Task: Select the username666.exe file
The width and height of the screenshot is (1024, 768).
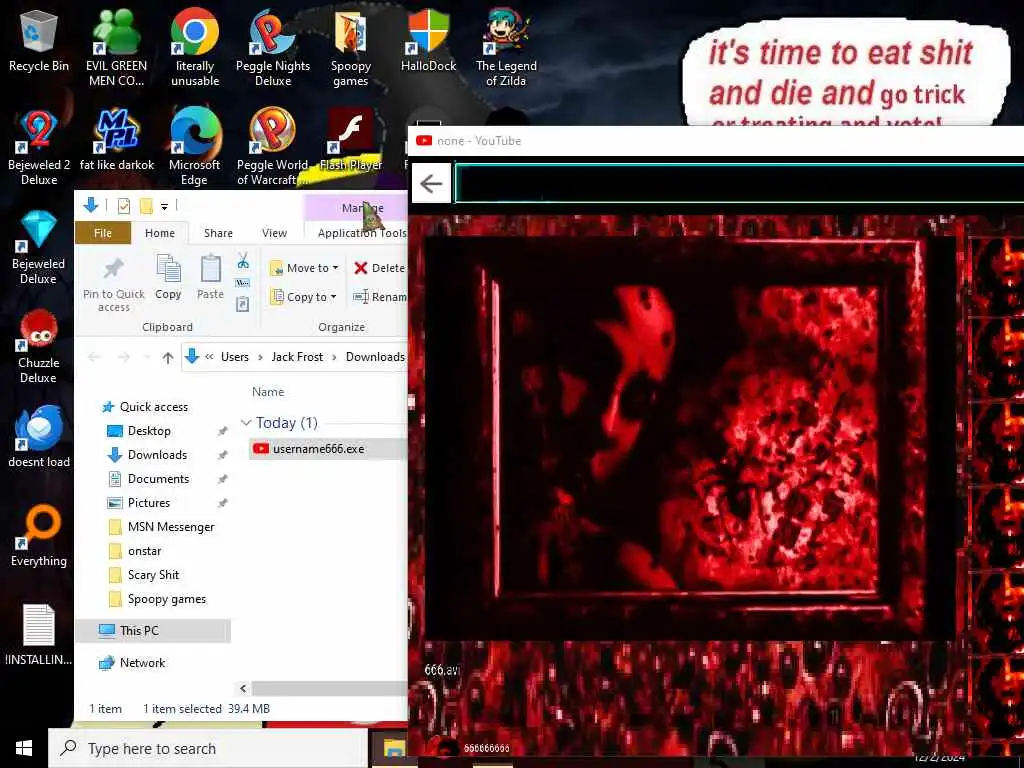Action: 327,449
